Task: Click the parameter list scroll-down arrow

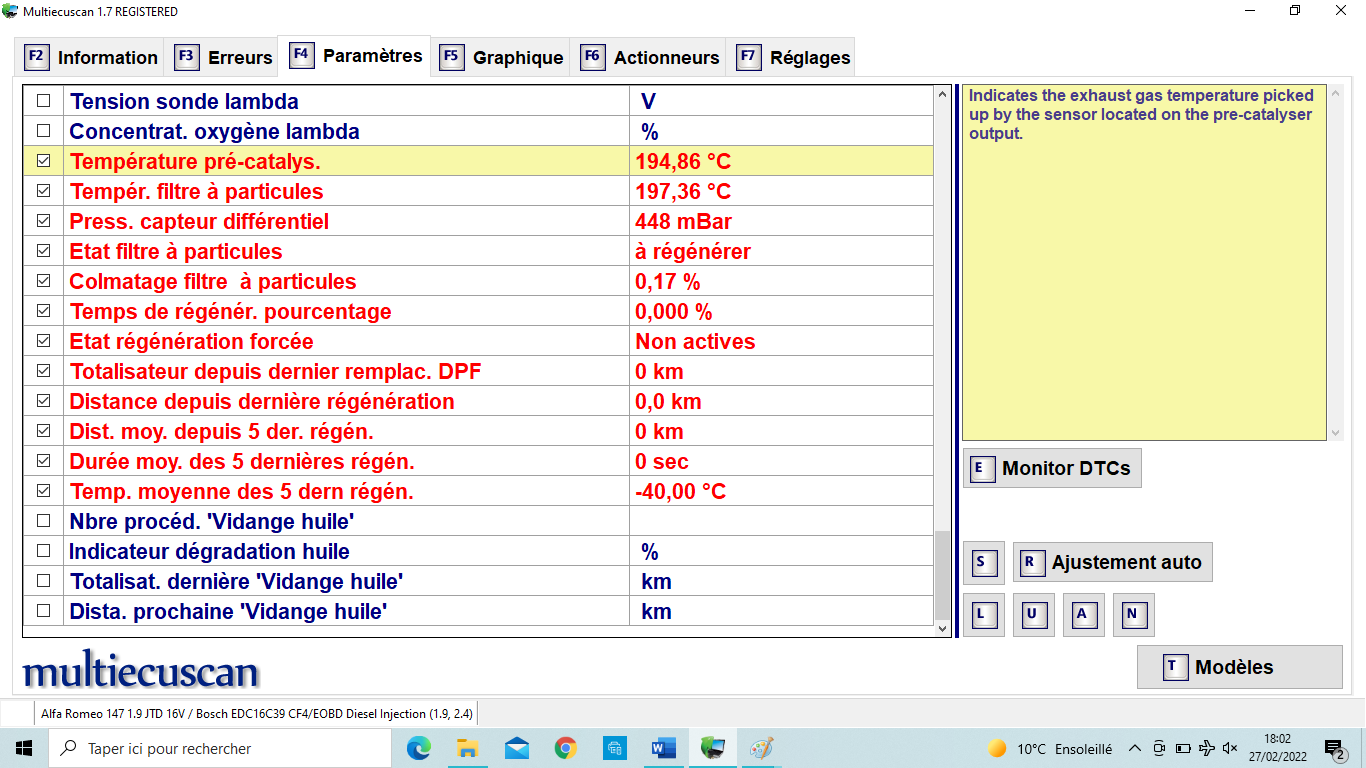Action: tap(942, 628)
